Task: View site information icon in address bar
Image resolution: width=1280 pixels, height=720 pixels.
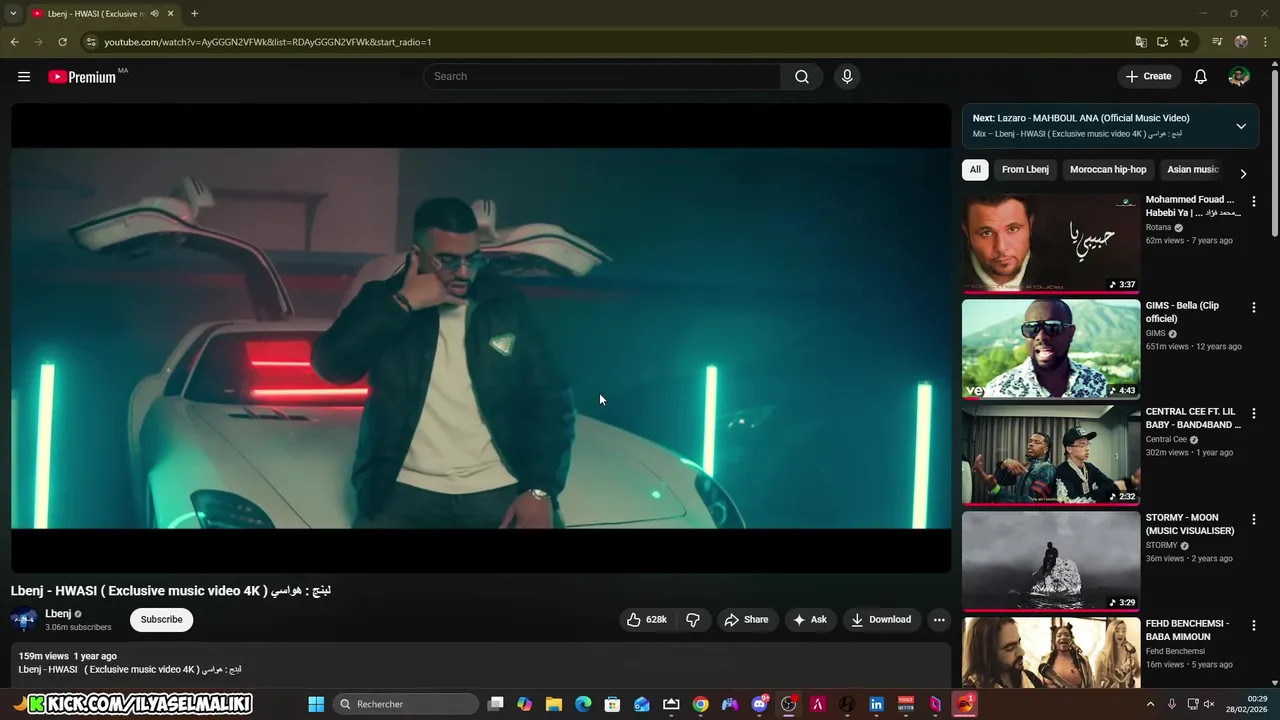Action: (x=91, y=42)
